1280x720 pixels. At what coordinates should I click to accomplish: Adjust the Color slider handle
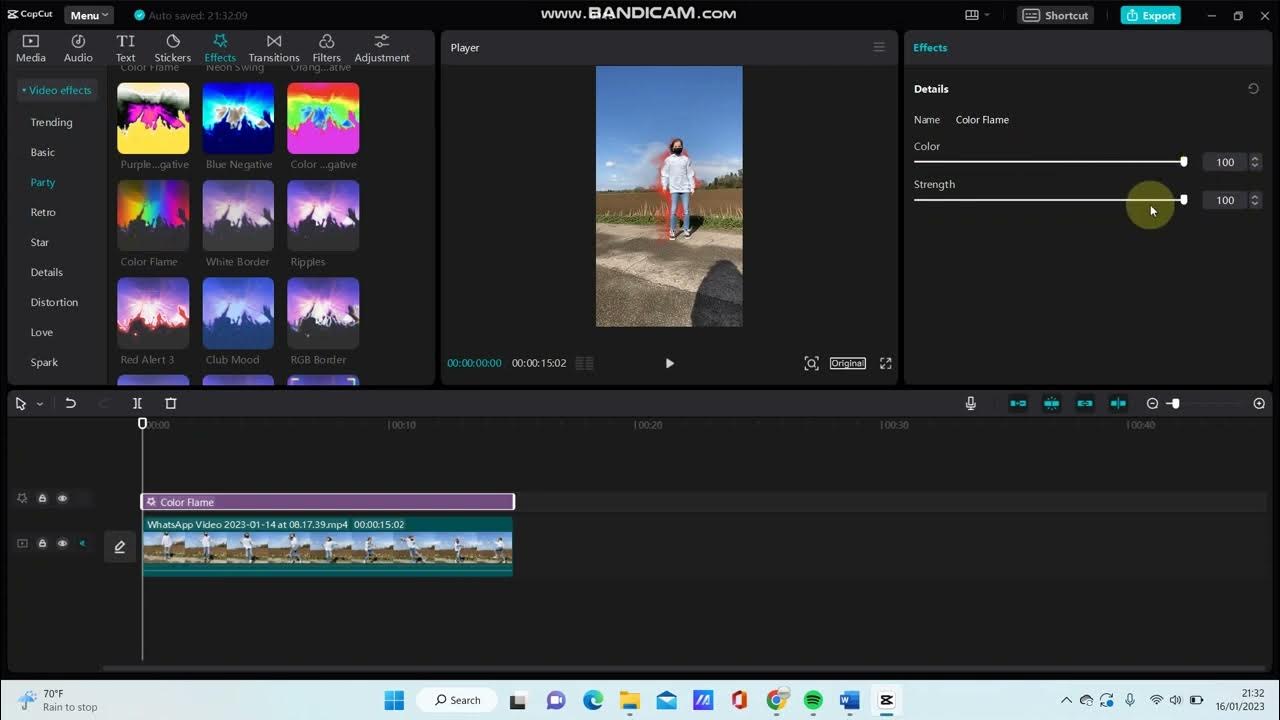1183,162
